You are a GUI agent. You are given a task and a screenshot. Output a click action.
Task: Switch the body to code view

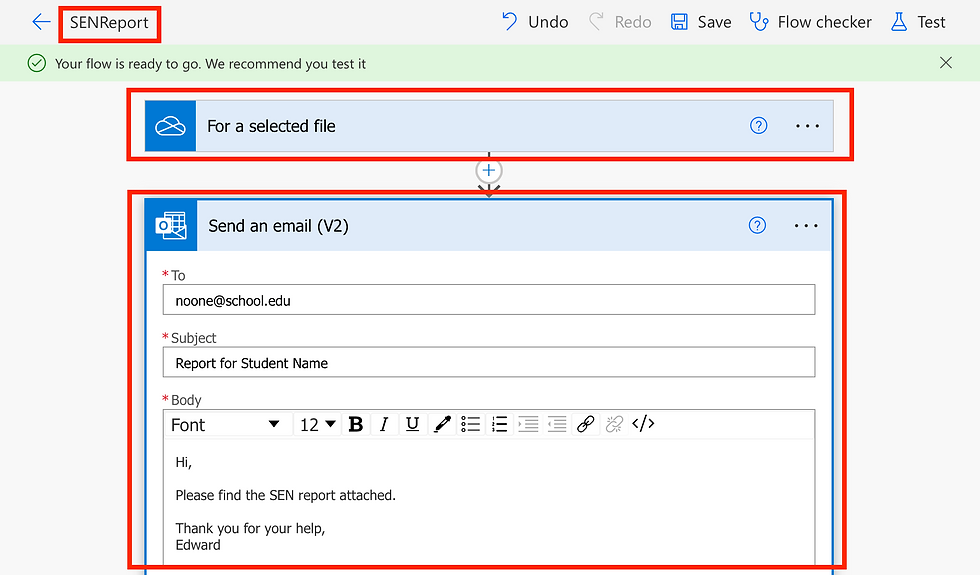pos(643,424)
